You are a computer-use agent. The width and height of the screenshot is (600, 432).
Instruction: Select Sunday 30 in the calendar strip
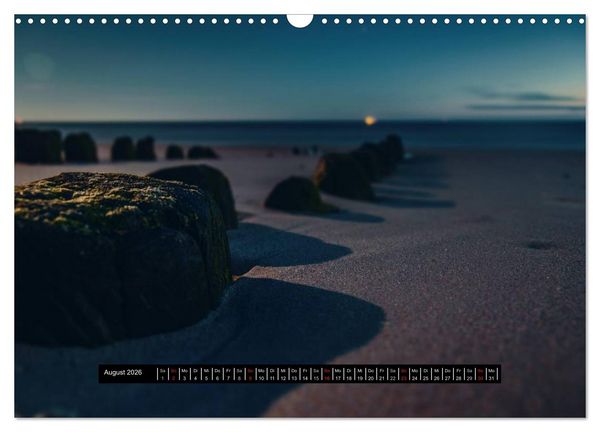480,374
